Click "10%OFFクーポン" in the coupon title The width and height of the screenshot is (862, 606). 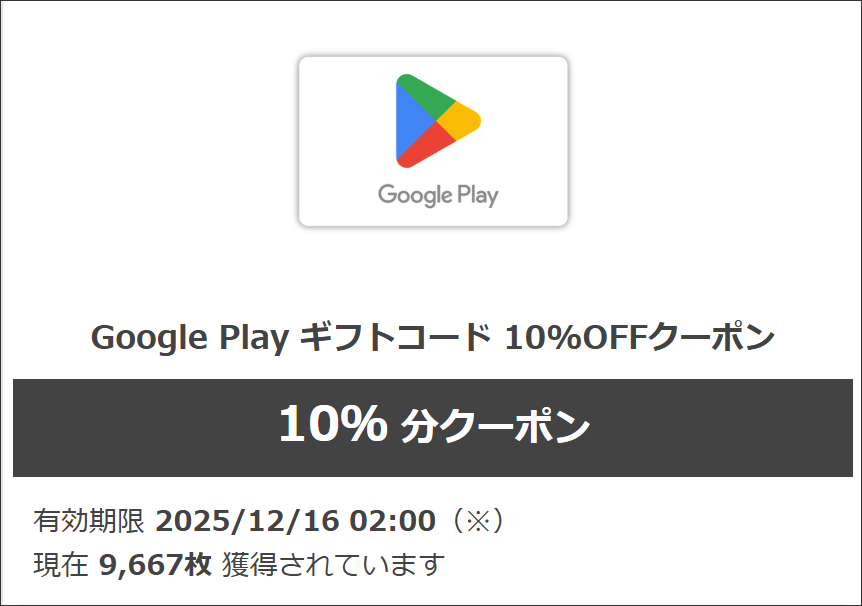point(639,338)
